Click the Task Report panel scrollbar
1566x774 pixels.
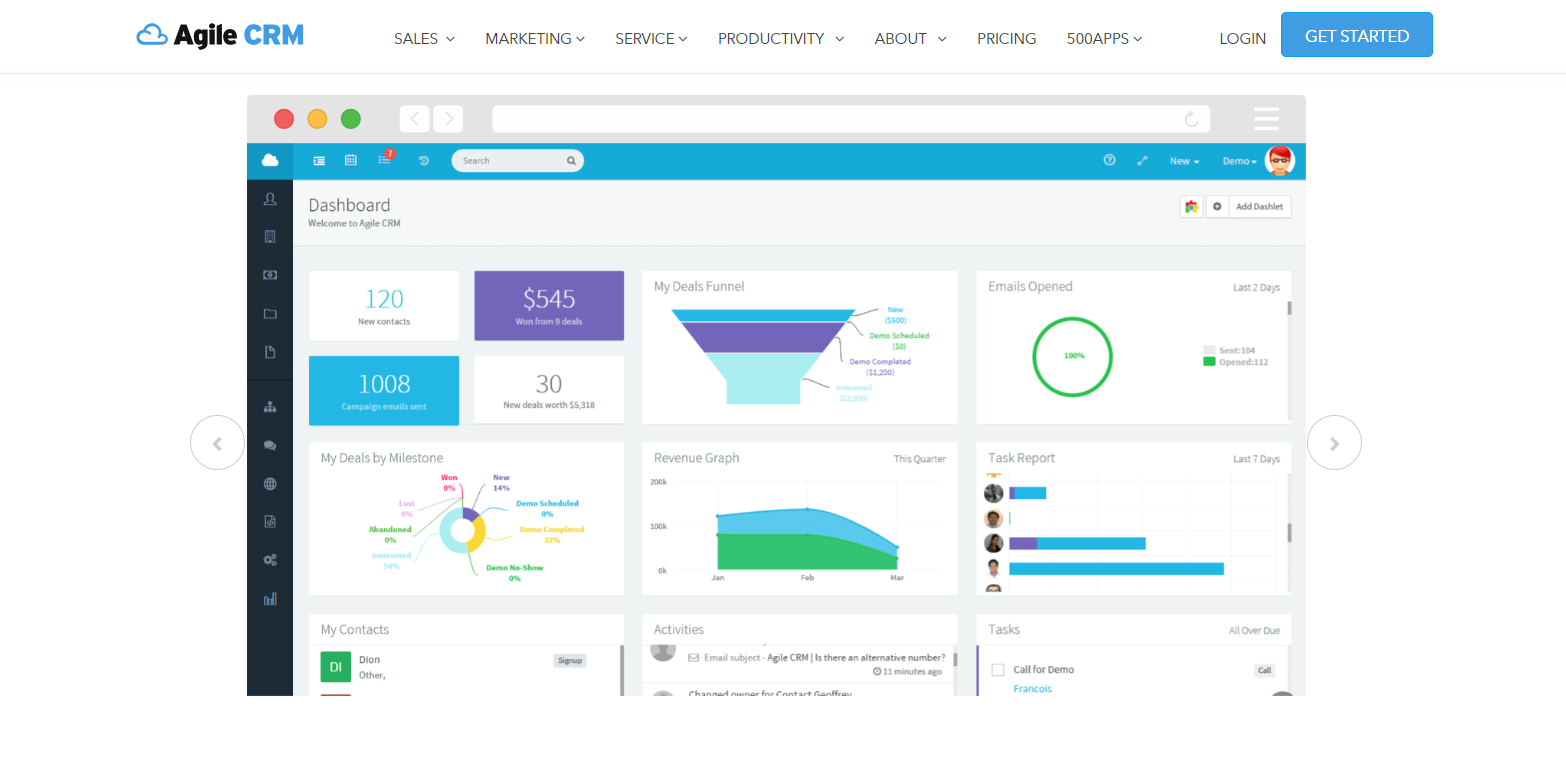pos(1289,532)
